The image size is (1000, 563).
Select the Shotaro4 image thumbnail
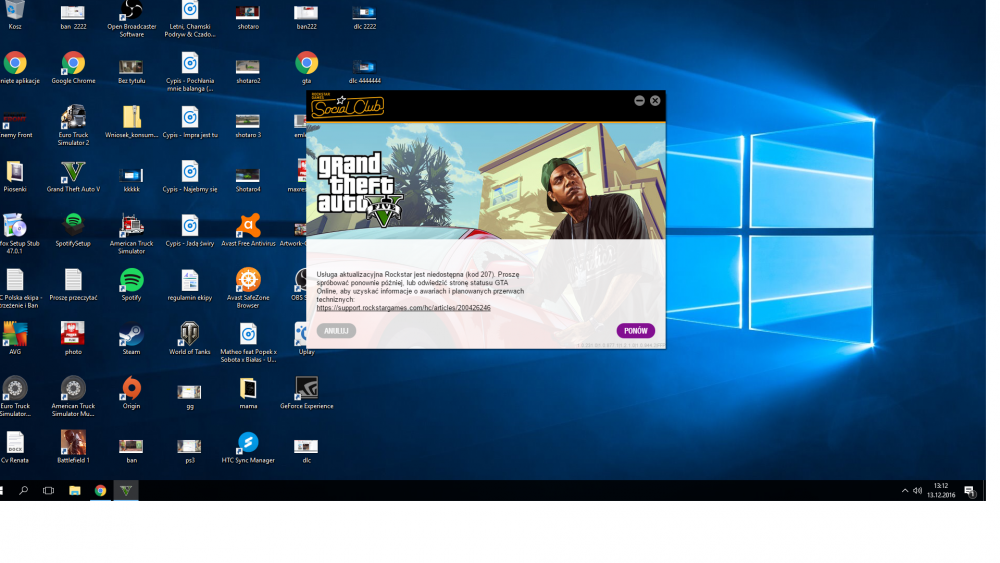coord(248,178)
